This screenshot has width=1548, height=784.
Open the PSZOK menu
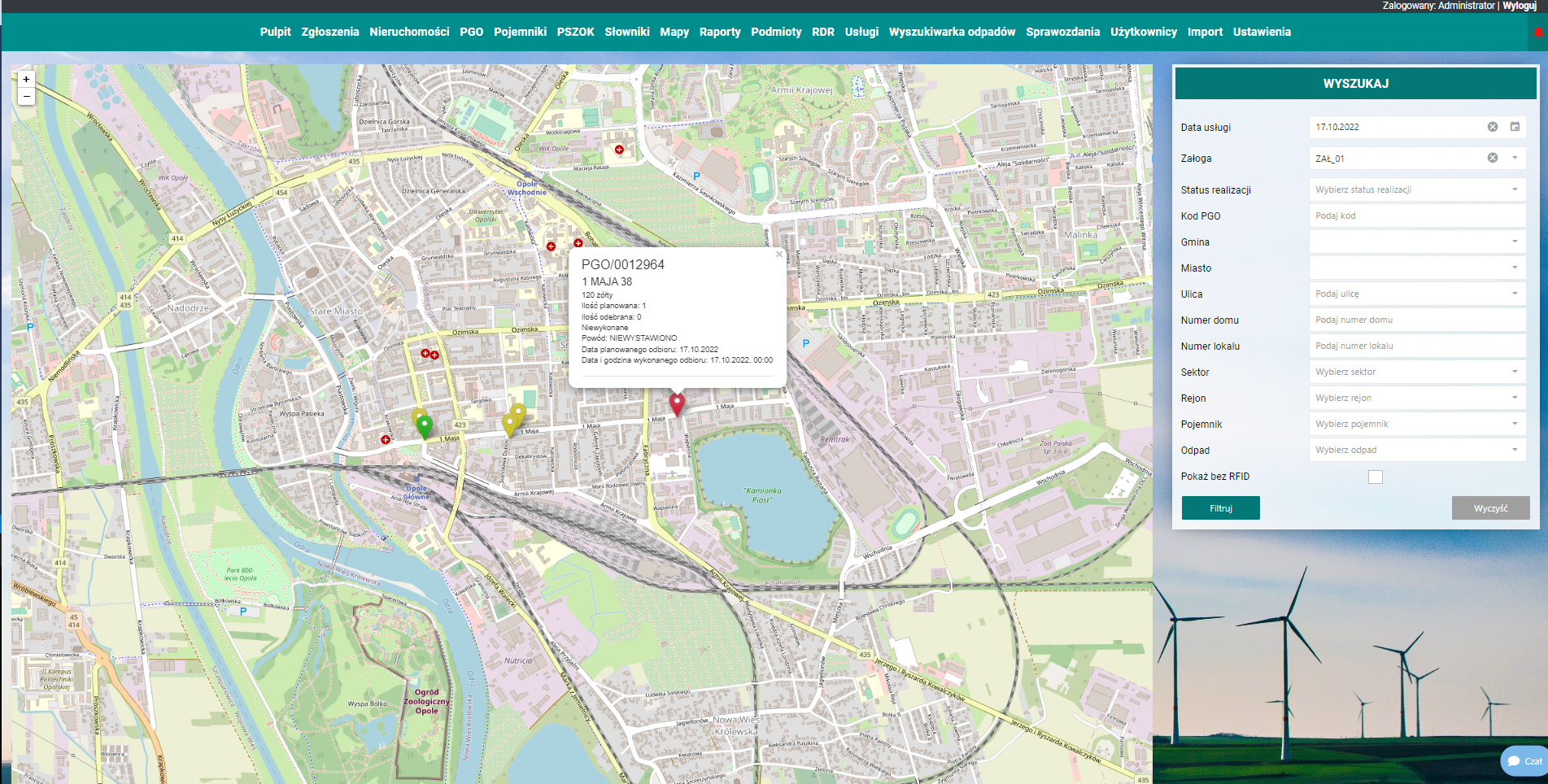click(575, 32)
